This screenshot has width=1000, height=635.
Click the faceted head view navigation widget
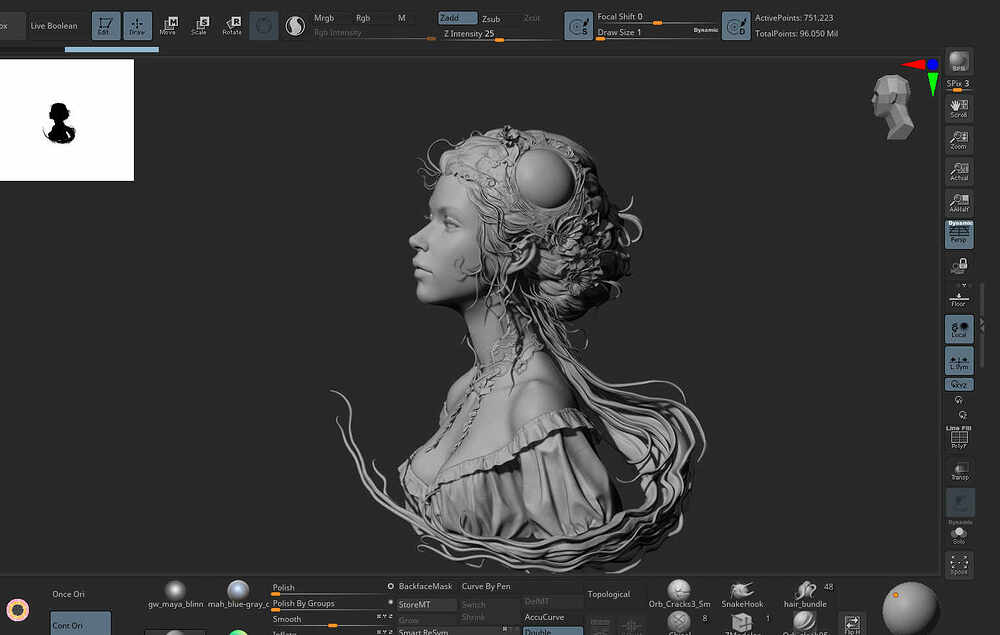(893, 106)
